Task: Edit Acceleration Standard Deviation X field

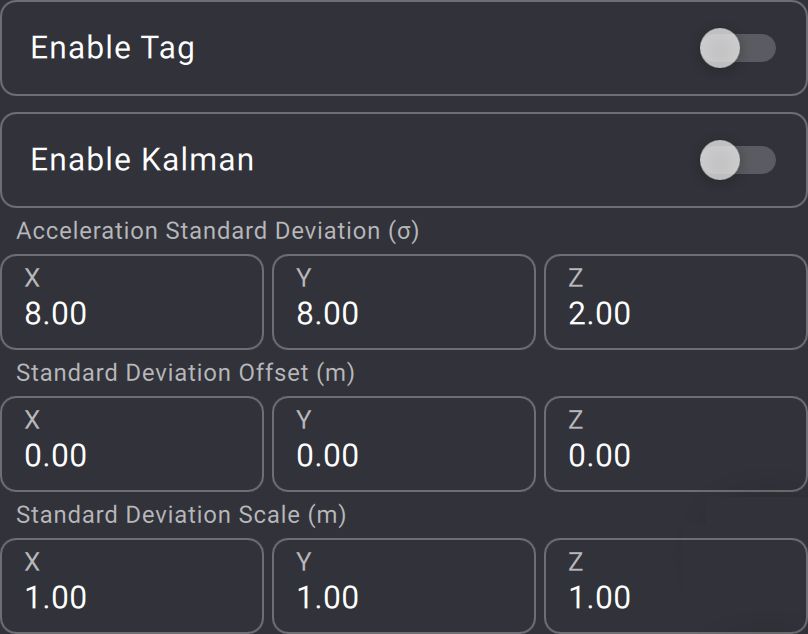Action: pyautogui.click(x=132, y=302)
